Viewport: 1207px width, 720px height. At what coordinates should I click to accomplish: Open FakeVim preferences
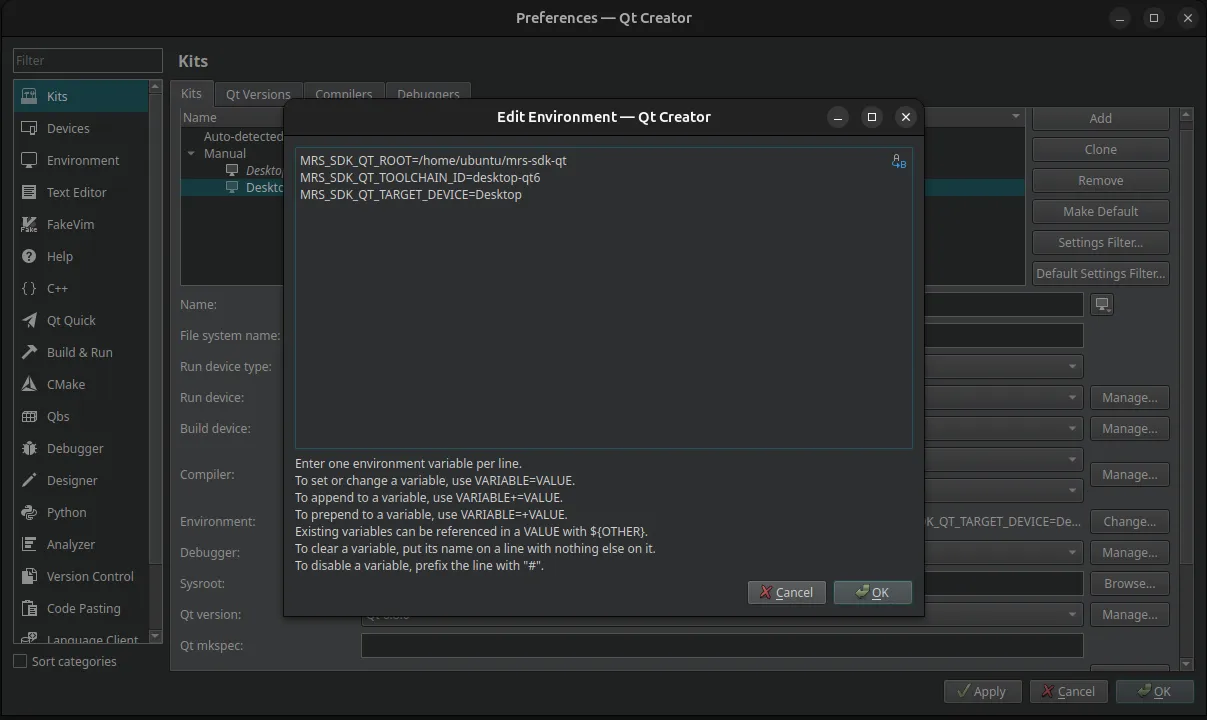point(81,224)
